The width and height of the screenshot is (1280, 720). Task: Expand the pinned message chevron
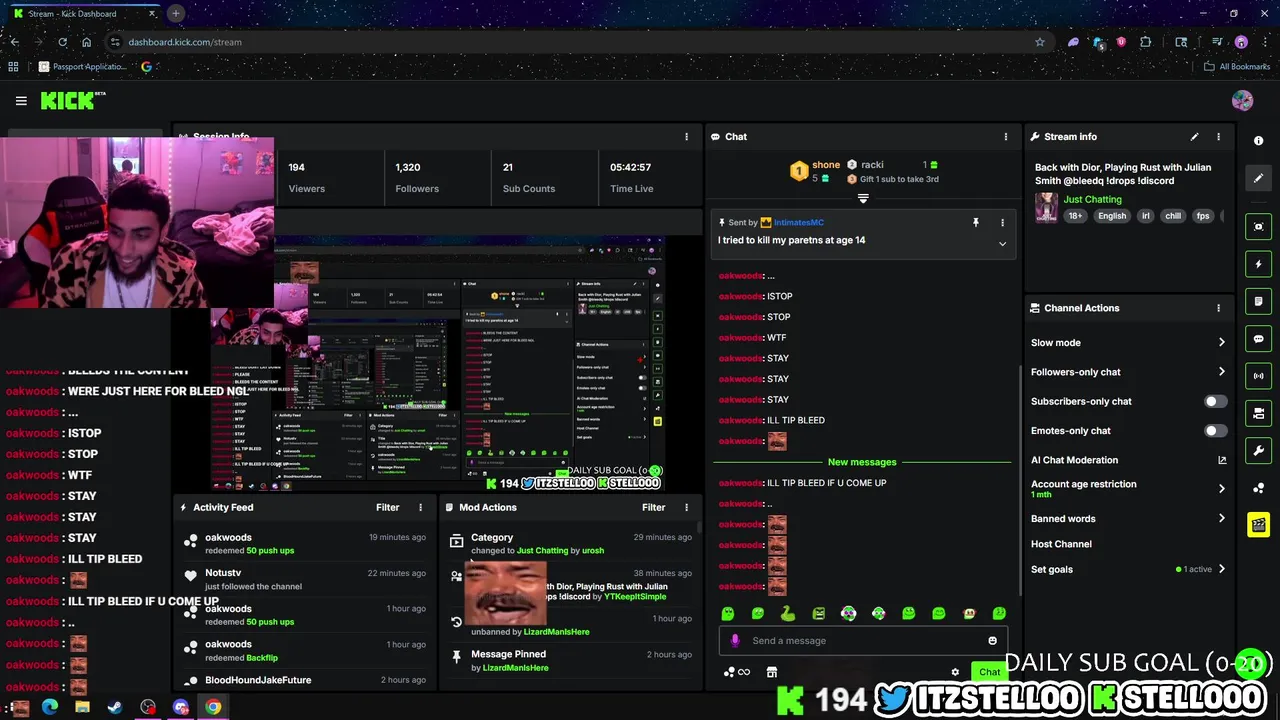click(x=1002, y=244)
